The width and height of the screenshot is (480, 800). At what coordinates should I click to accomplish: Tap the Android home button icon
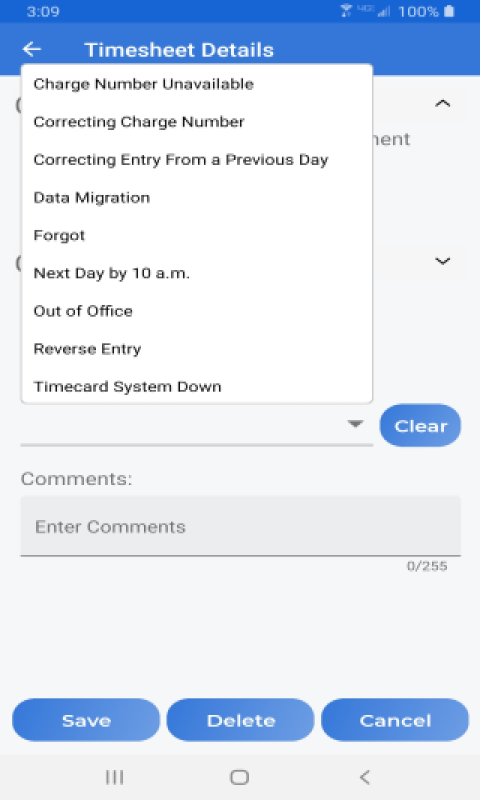click(x=239, y=777)
